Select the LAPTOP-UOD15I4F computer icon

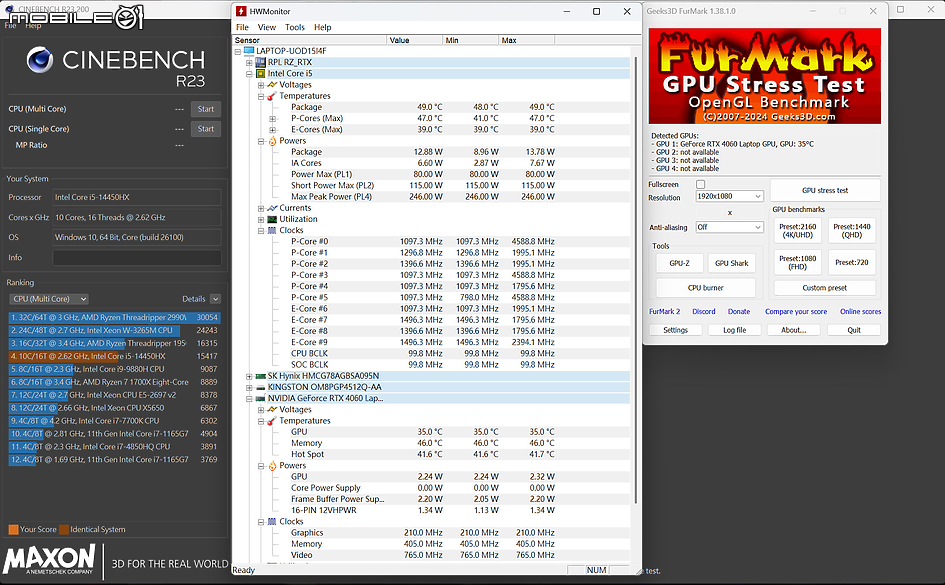point(249,51)
